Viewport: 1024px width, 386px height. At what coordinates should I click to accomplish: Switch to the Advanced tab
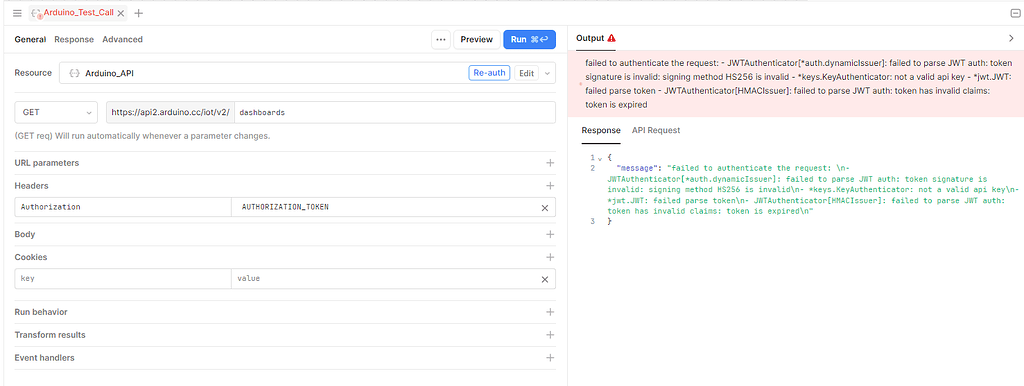[122, 39]
